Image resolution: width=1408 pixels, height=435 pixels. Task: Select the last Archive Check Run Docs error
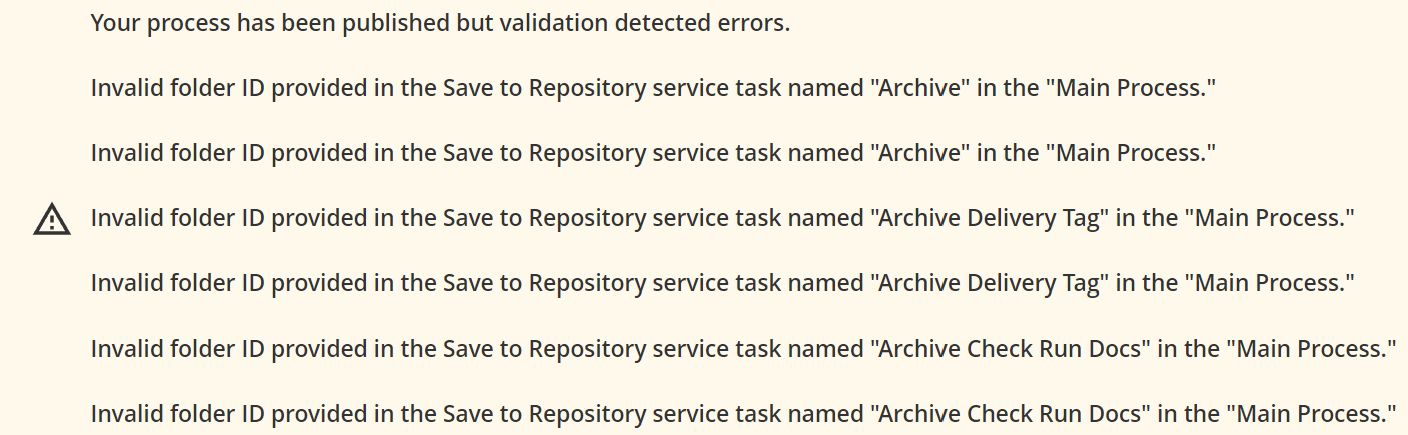[x=743, y=413]
